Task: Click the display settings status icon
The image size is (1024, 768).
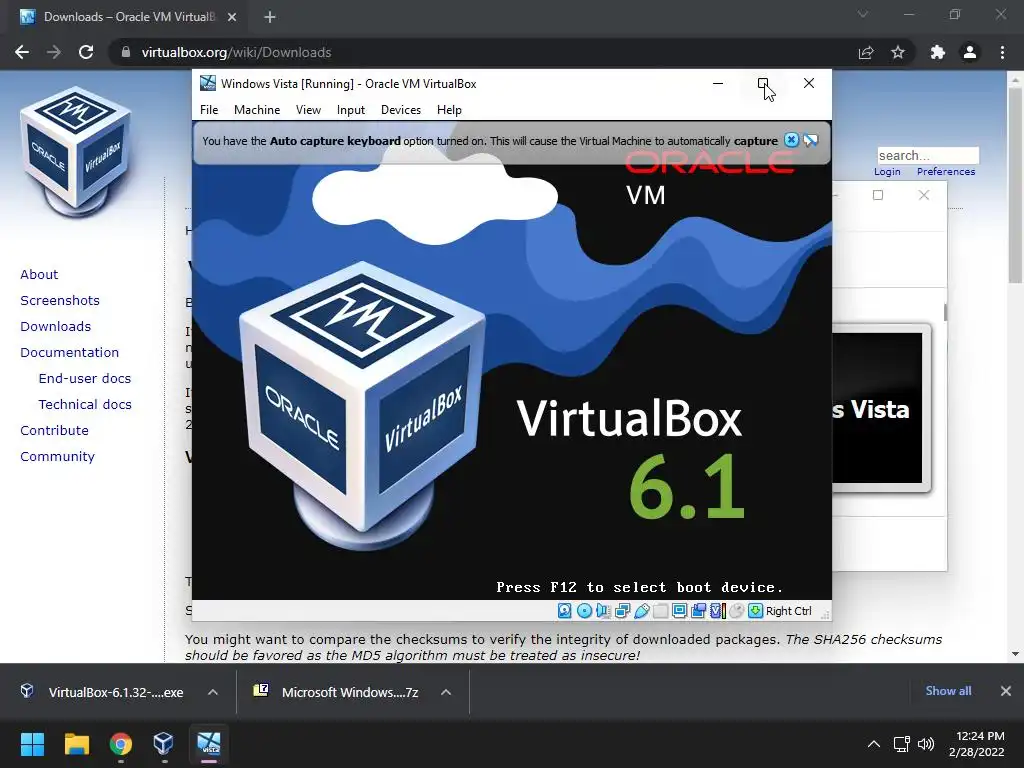Action: point(679,611)
